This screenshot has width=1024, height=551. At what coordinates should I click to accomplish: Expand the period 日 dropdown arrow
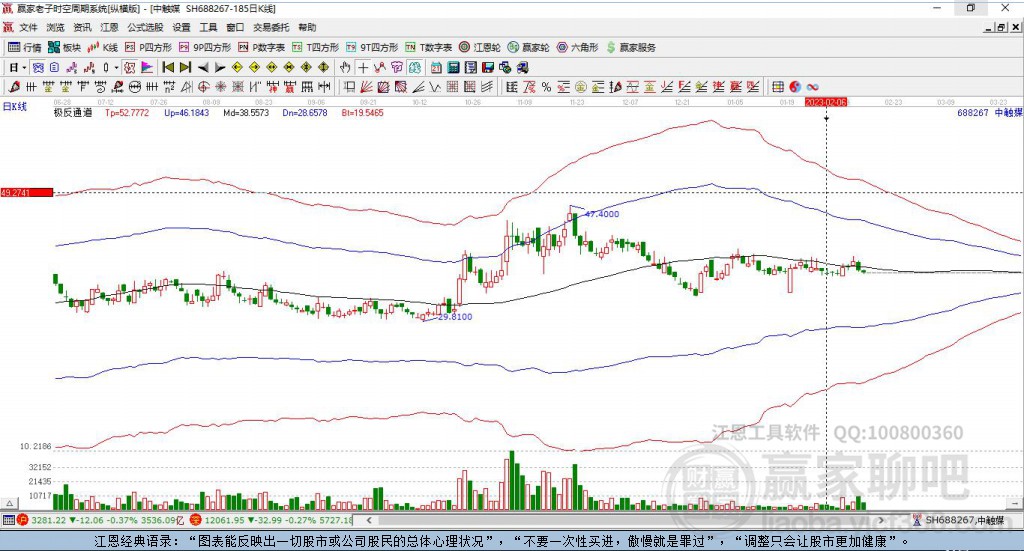25,67
